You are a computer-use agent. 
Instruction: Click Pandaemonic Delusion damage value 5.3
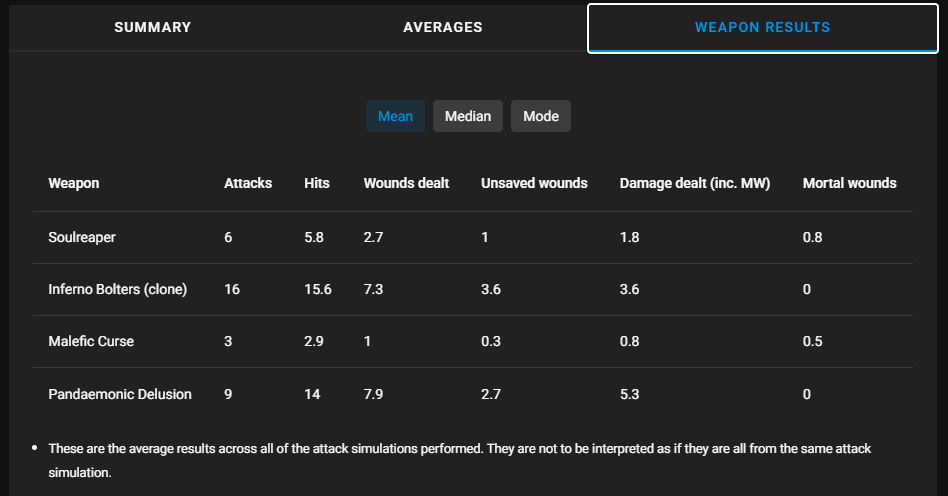pos(629,394)
